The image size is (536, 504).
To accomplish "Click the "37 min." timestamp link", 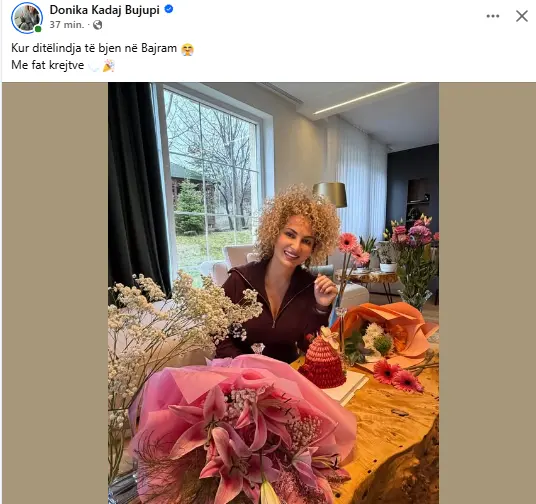I will [x=67, y=25].
